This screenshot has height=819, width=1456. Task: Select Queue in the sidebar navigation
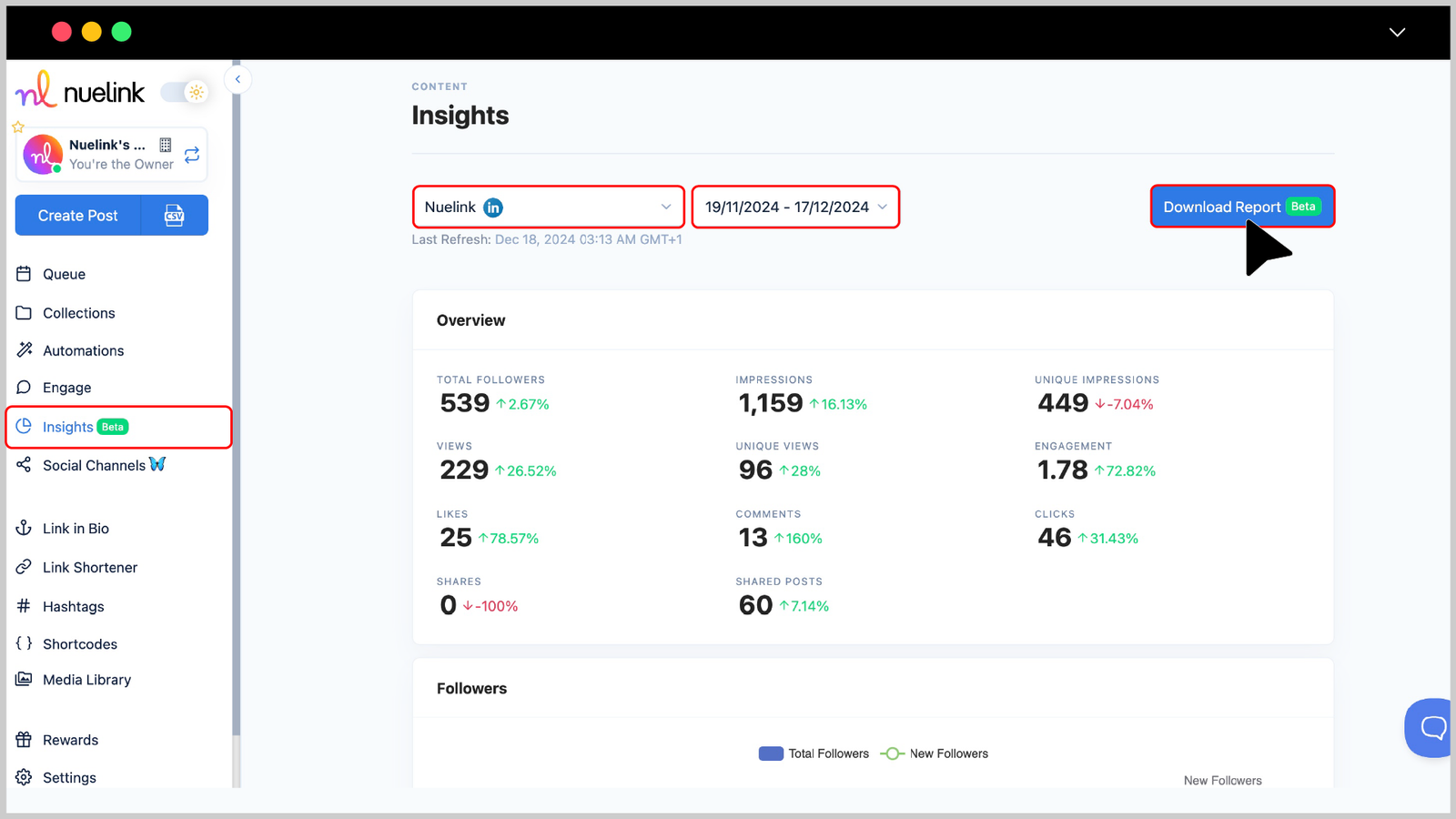[x=63, y=274]
